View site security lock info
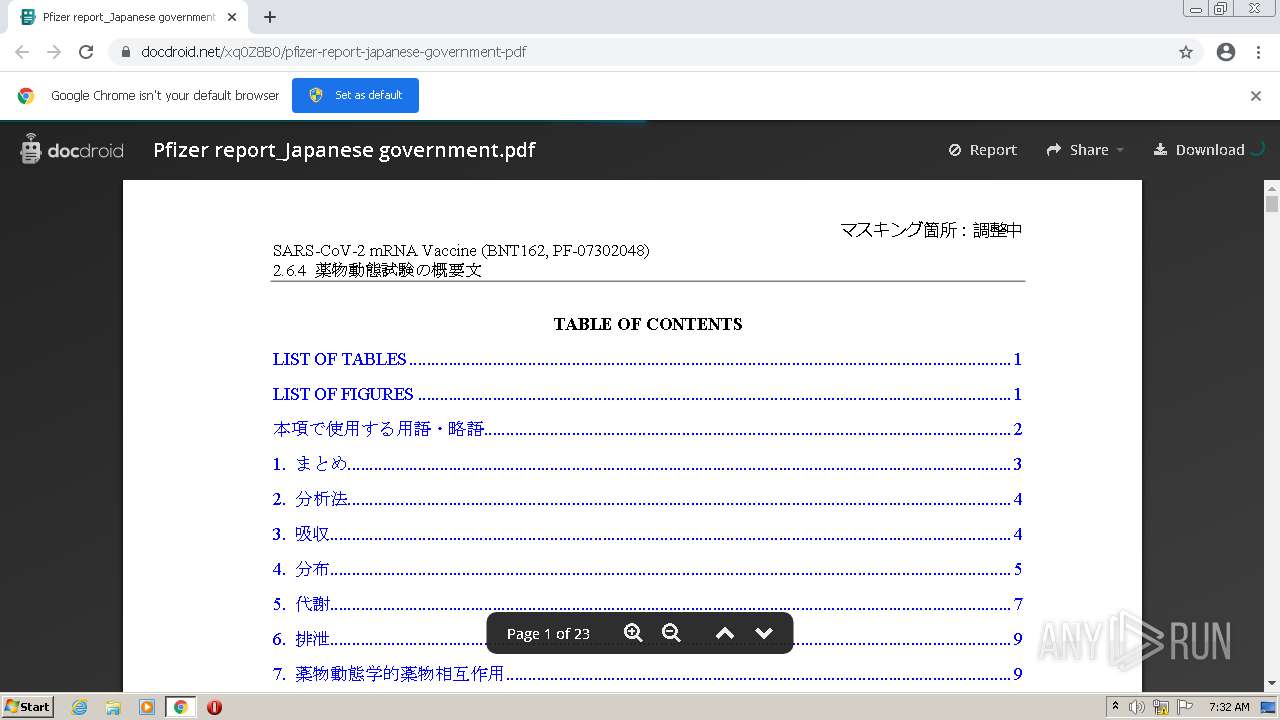This screenshot has height=720, width=1280. coord(126,52)
